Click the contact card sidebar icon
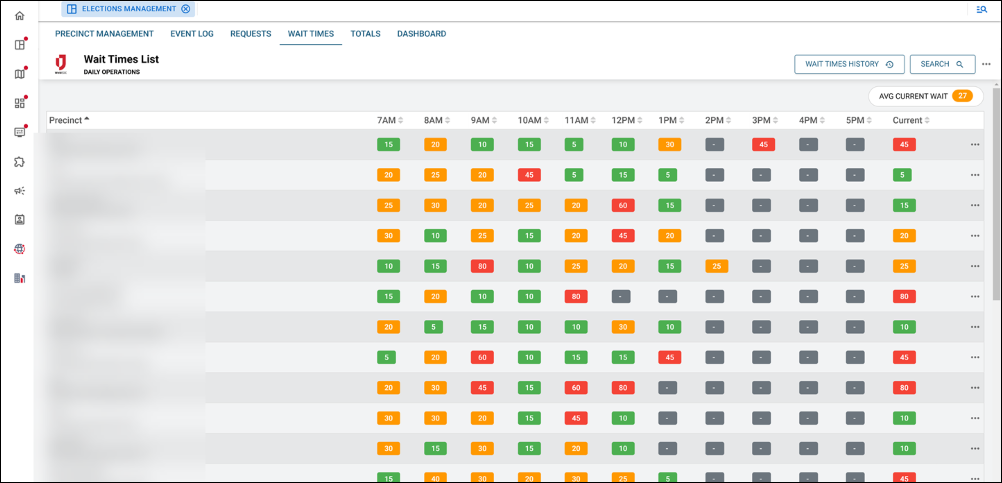 [19, 220]
